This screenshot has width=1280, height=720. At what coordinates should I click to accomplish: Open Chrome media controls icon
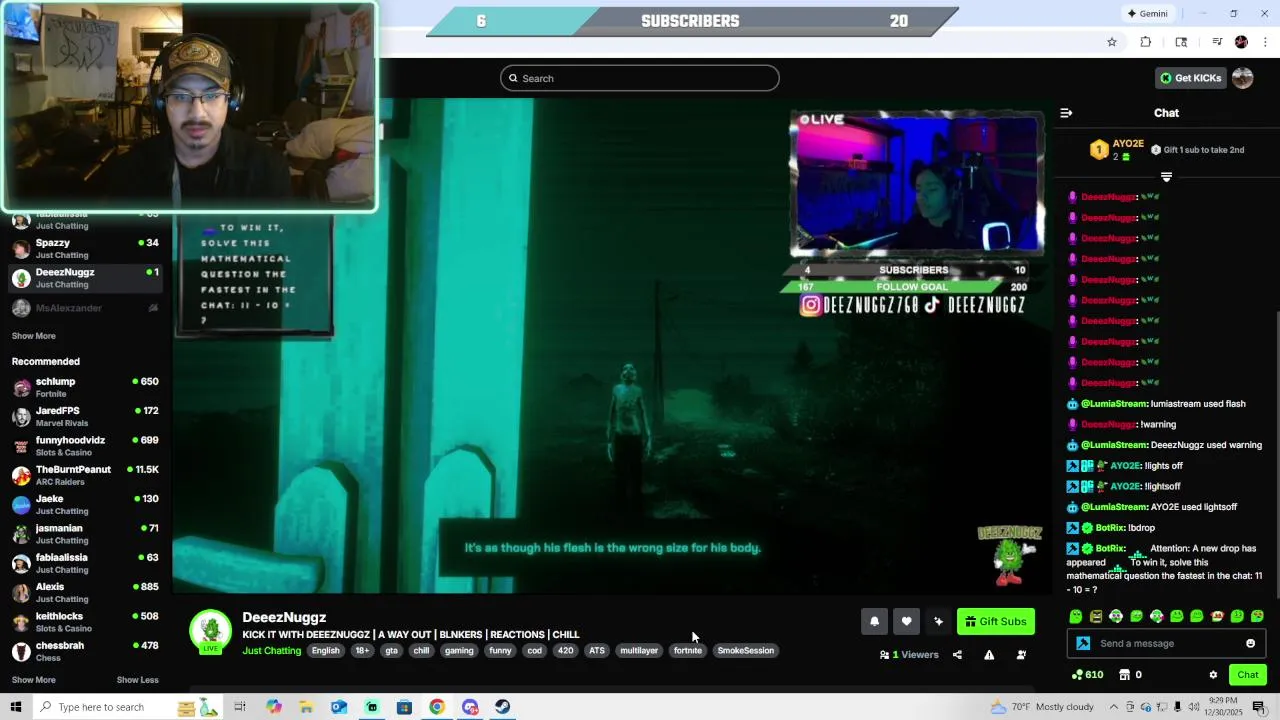tap(1217, 42)
